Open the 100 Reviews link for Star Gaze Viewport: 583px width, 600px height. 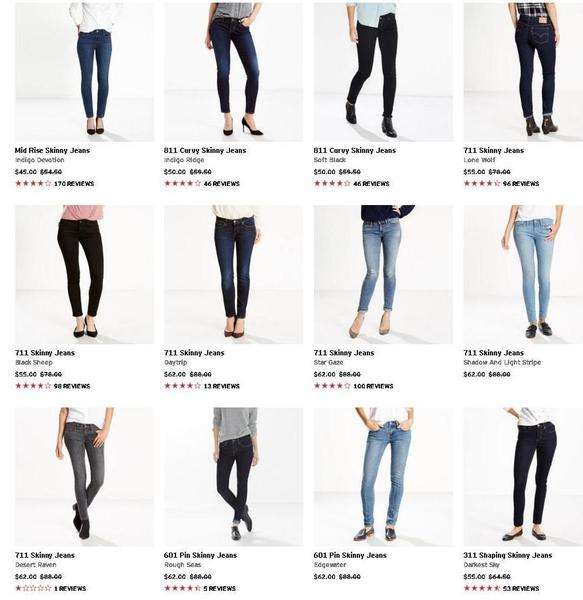[373, 386]
